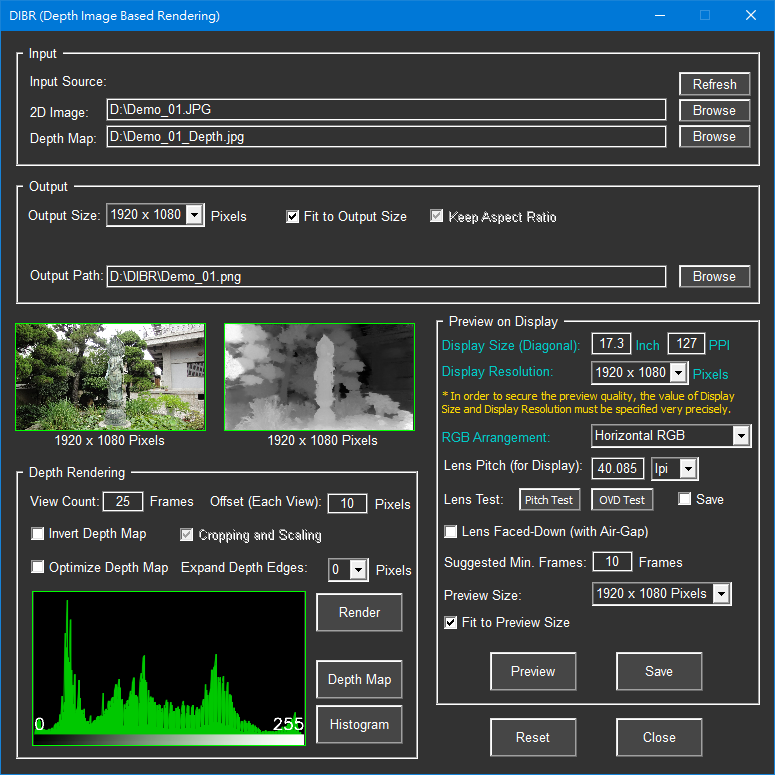Open the RGB Arrangement dropdown
The width and height of the screenshot is (775, 775).
click(740, 436)
